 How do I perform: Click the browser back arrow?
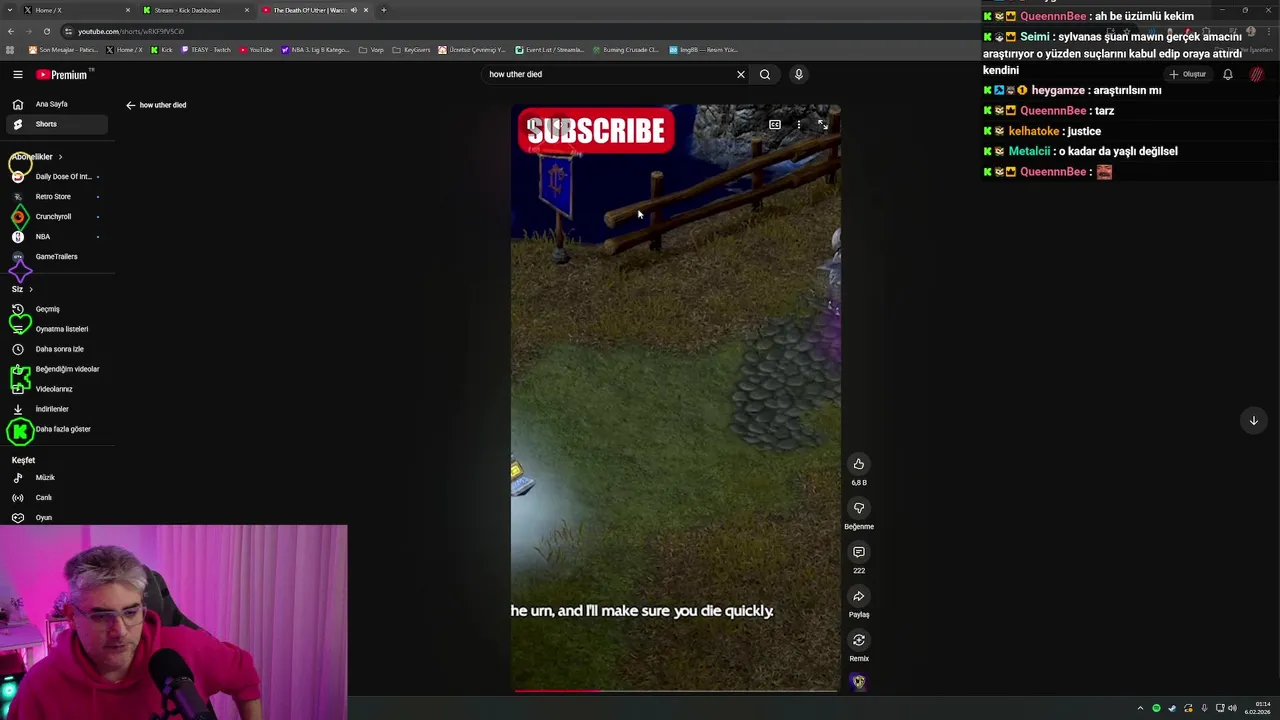coord(11,31)
